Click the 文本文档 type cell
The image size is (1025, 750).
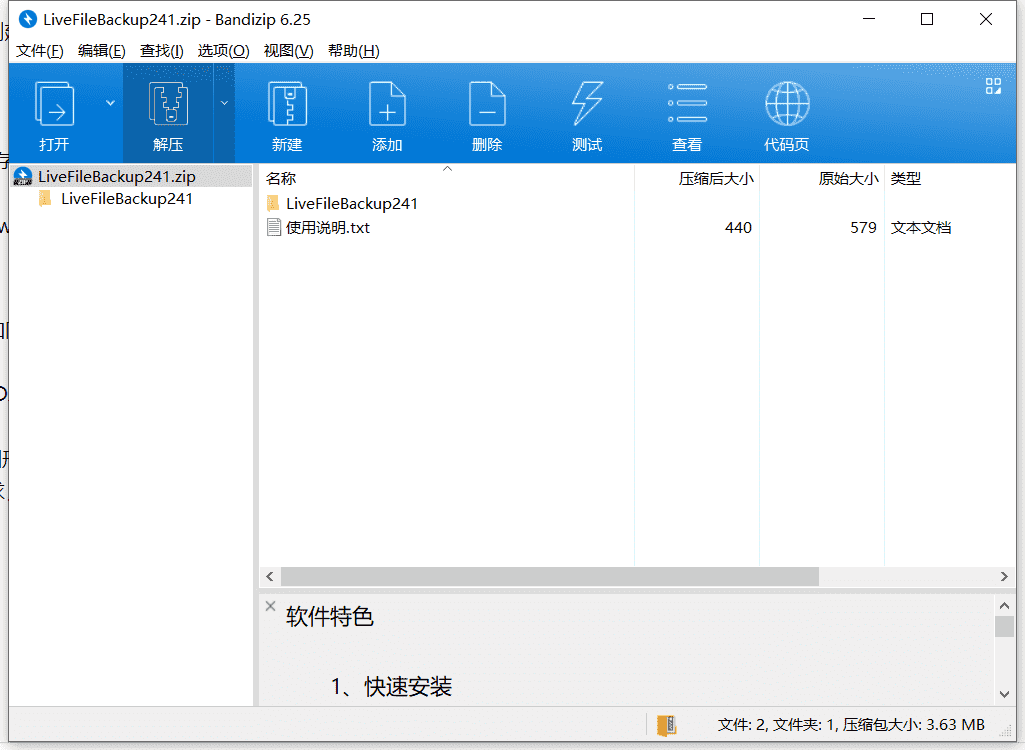920,228
